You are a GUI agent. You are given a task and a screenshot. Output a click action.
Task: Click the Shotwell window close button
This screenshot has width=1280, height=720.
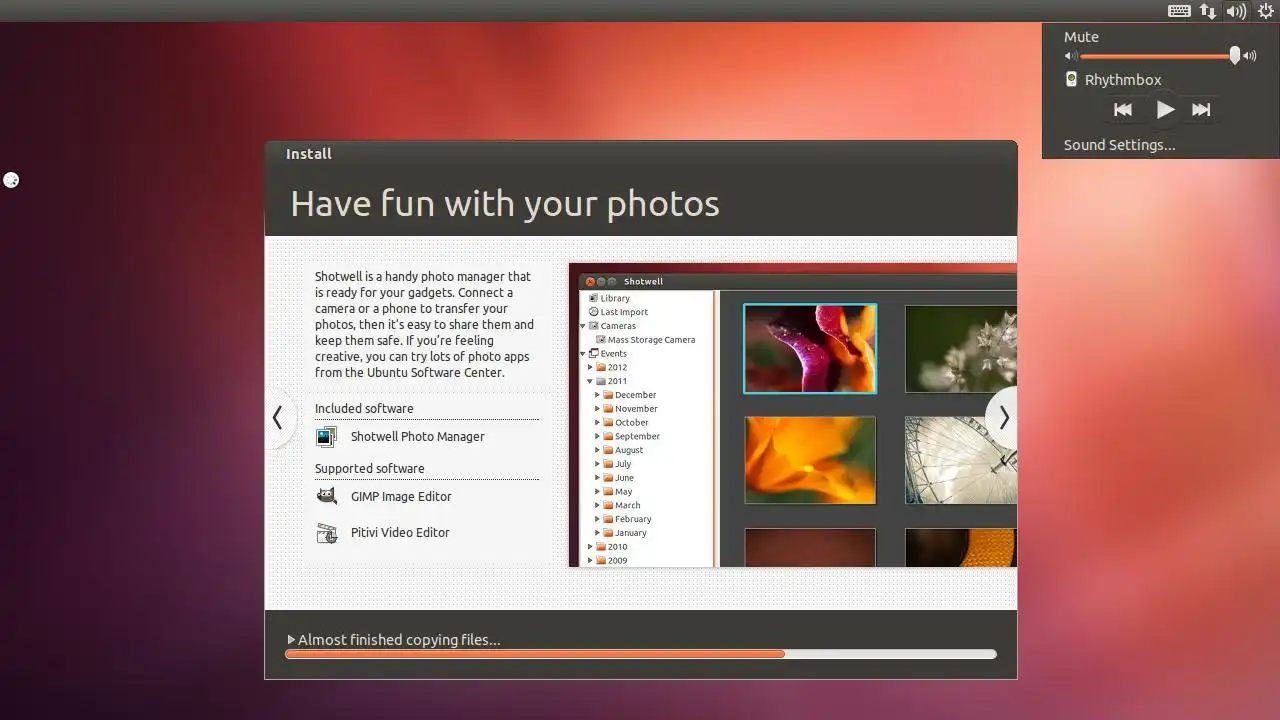(590, 282)
